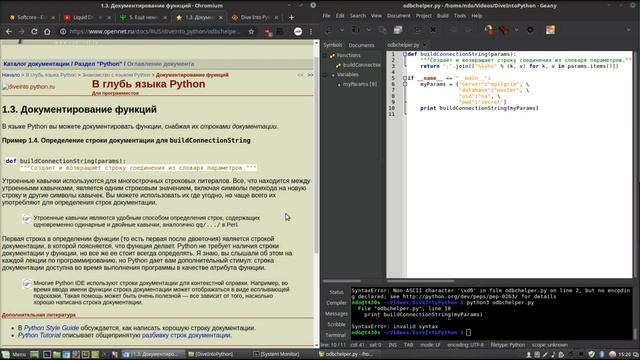The image size is (640, 360).
Task: Click the Chromium address bar URL
Action: 154,31
